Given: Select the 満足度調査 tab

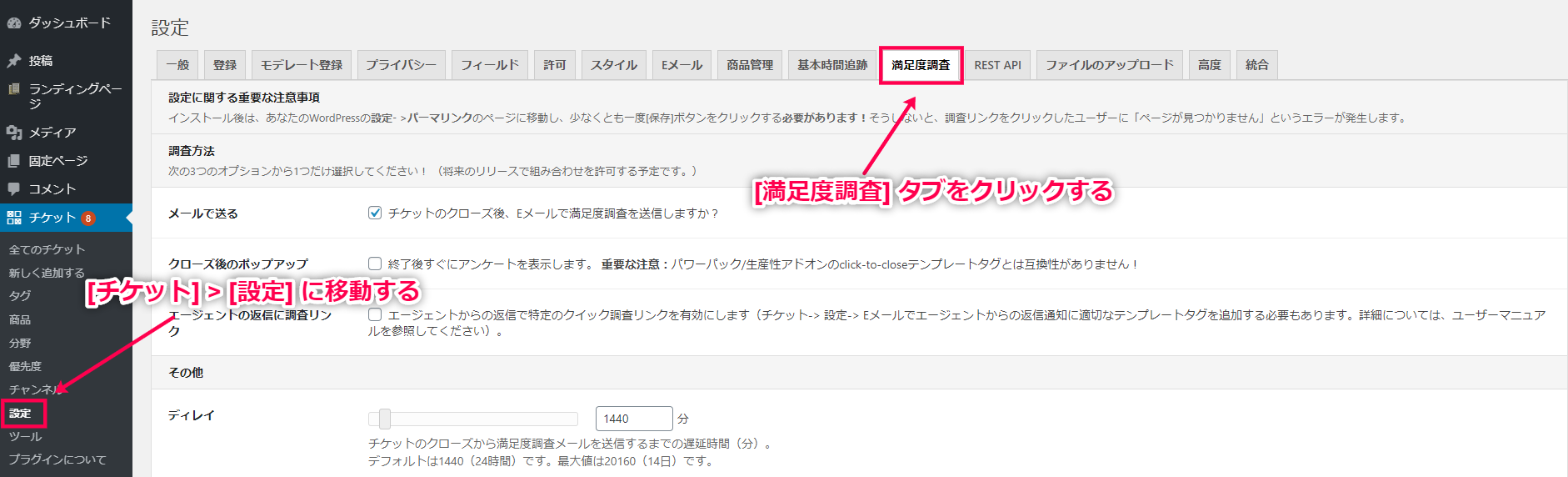Looking at the screenshot, I should point(921,65).
